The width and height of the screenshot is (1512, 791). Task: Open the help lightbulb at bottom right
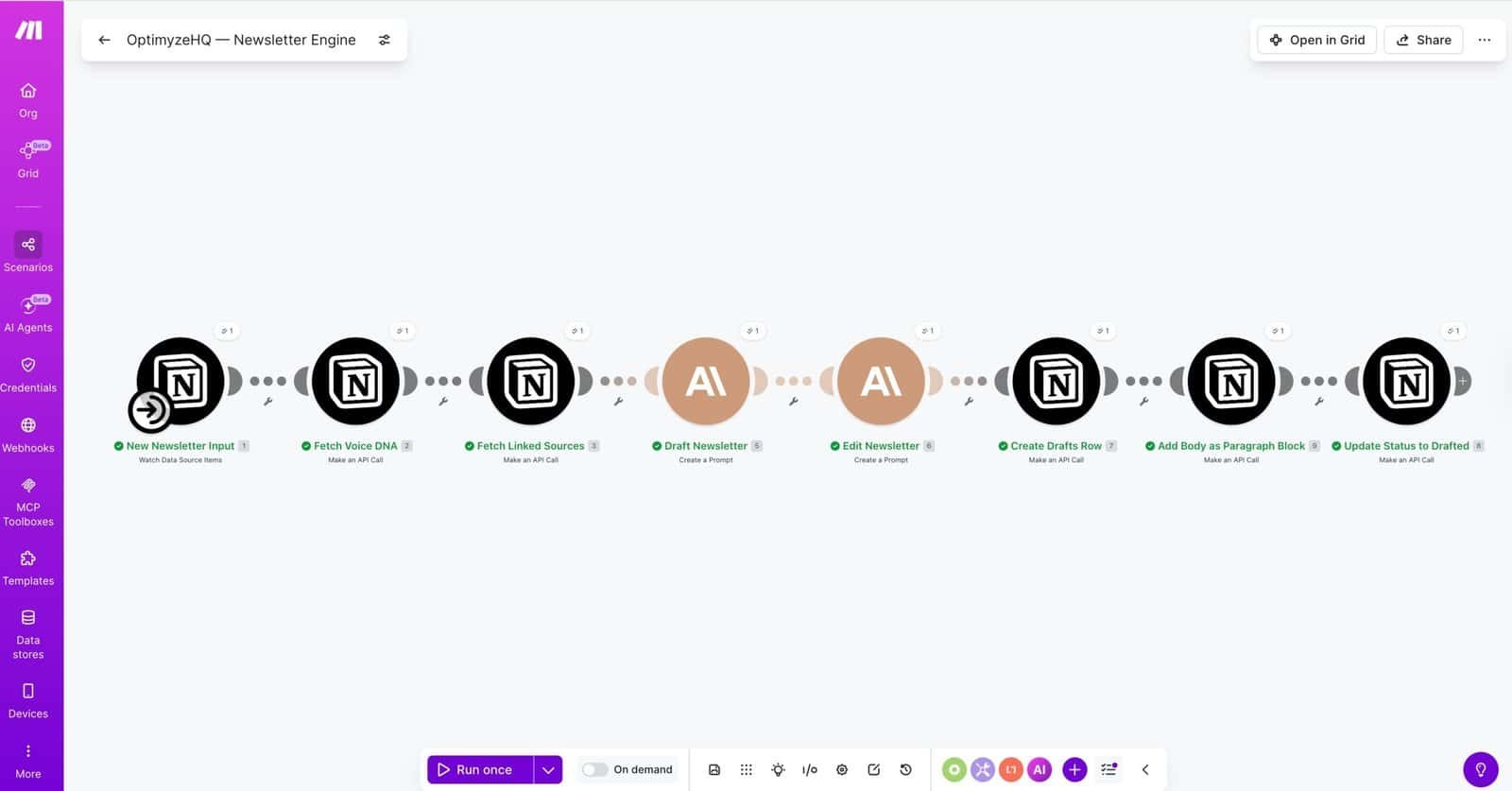(1481, 769)
